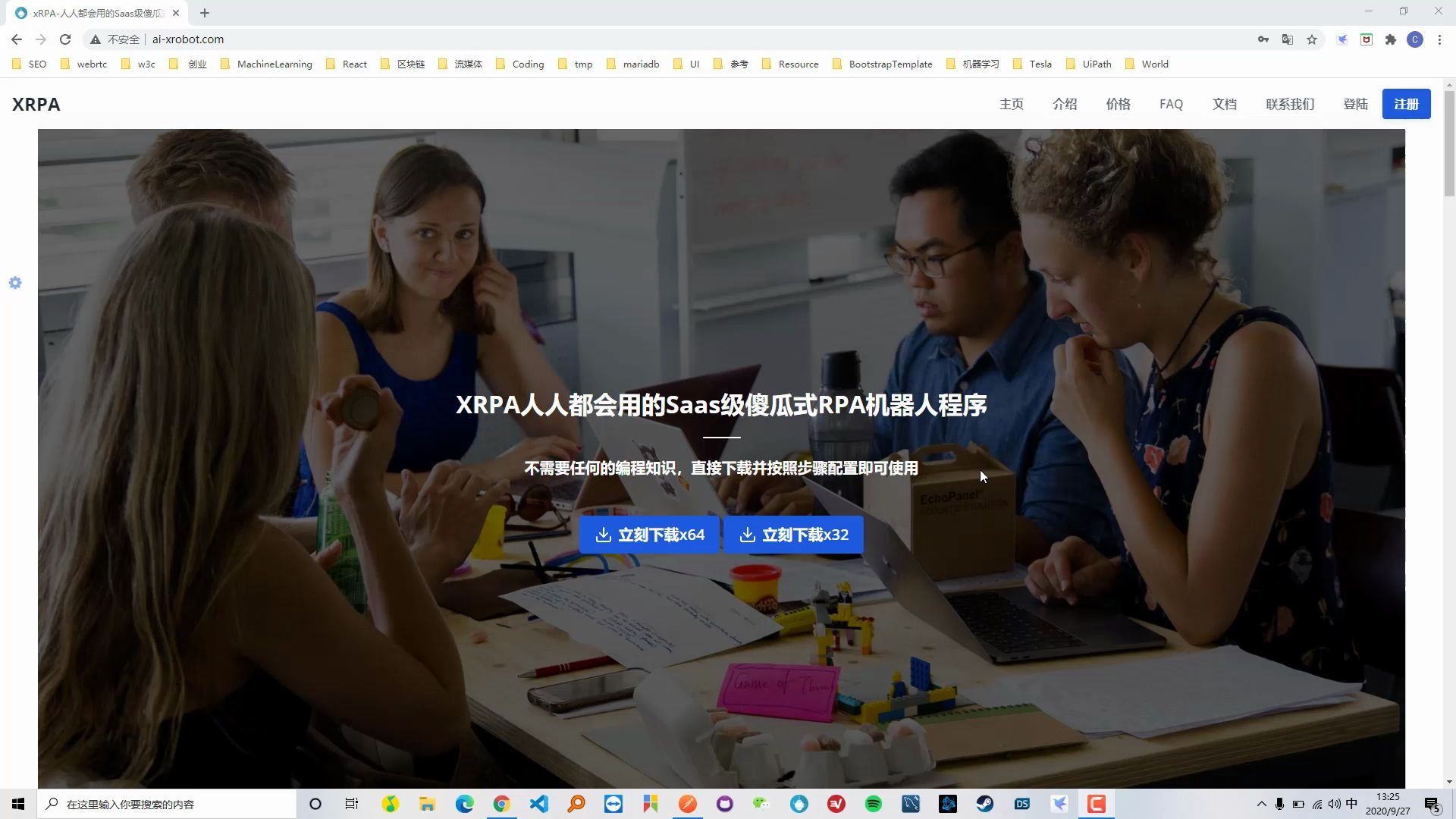Click the 登录 login link
This screenshot has width=1456, height=819.
point(1356,104)
